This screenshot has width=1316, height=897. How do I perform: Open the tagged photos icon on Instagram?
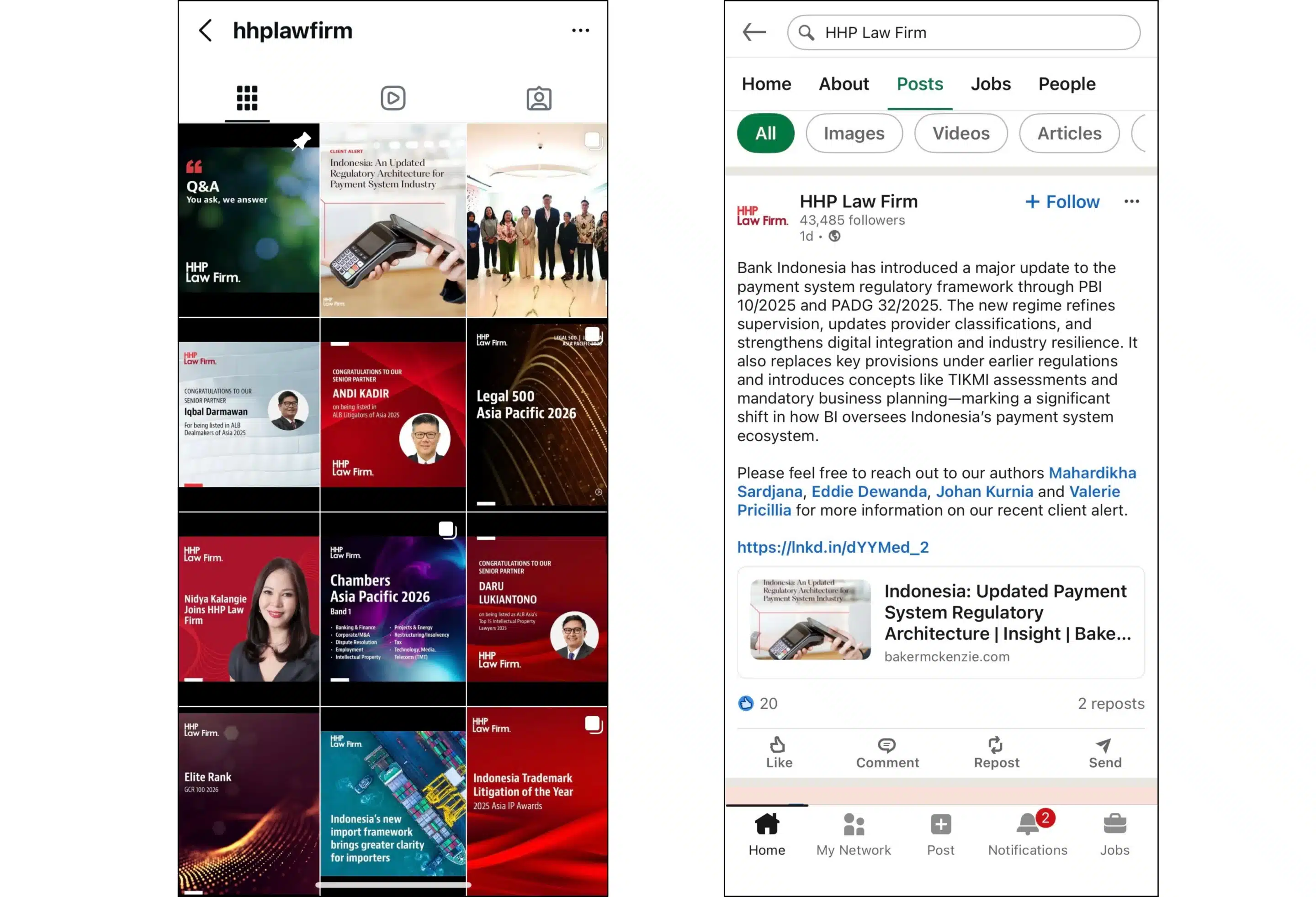click(538, 97)
